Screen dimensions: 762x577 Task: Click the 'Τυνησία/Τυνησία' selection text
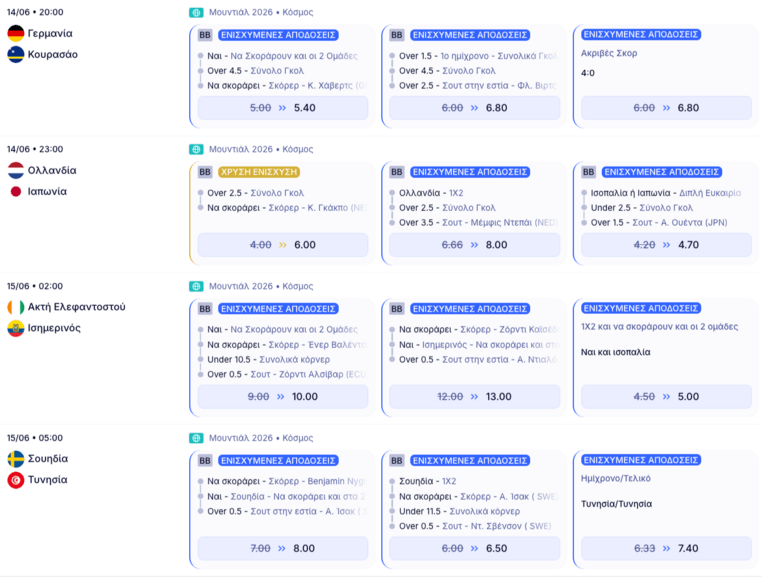click(616, 504)
